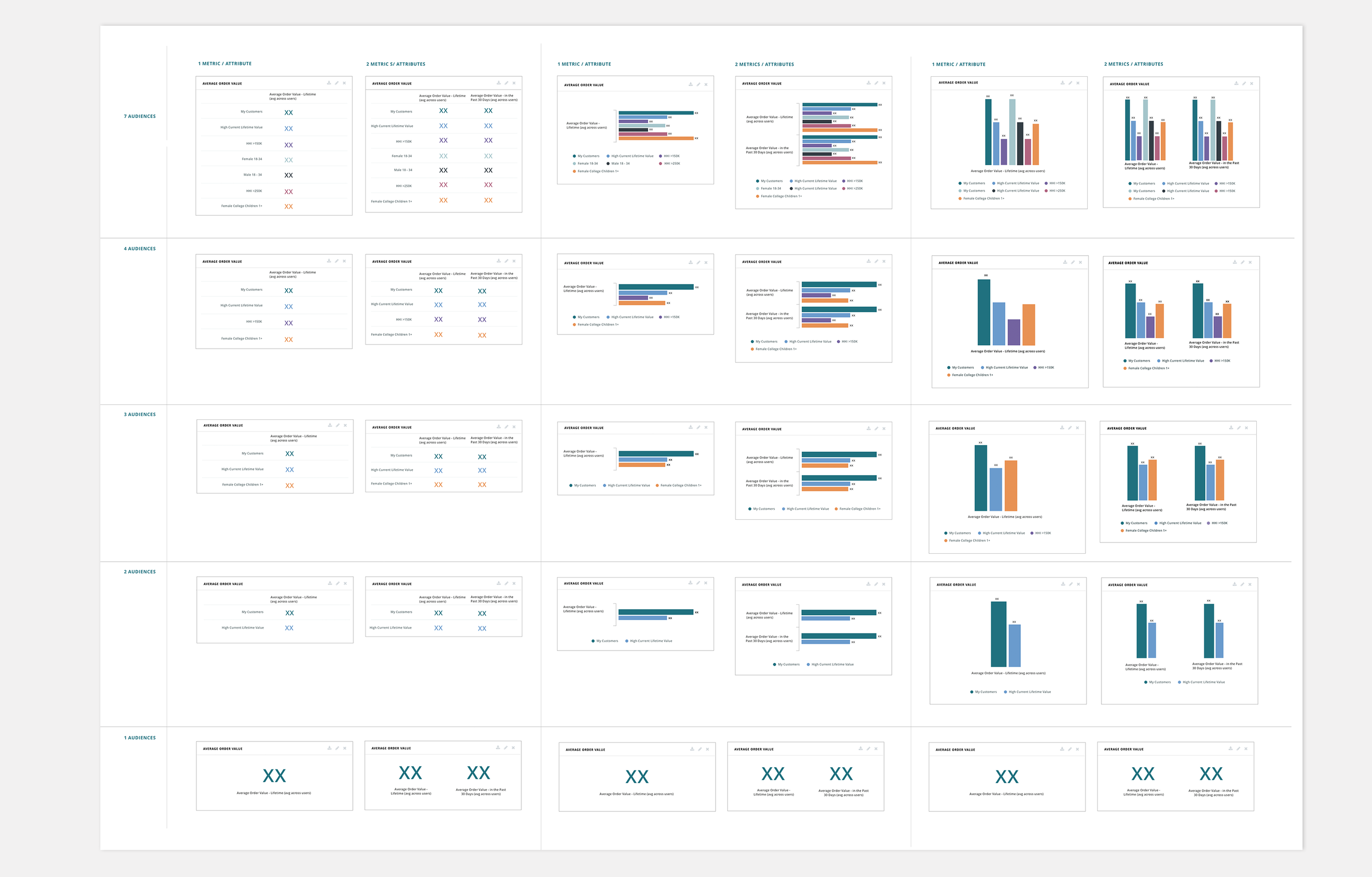
Task: Download the 7-audience two-metric horizontal bar card
Action: pyautogui.click(x=868, y=83)
